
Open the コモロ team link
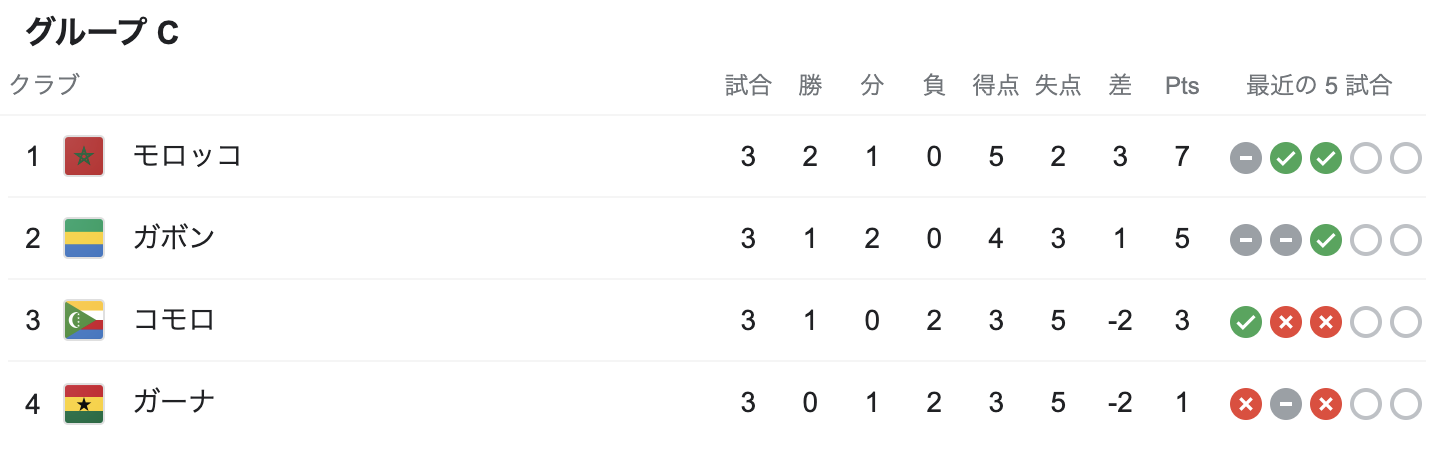pos(174,321)
